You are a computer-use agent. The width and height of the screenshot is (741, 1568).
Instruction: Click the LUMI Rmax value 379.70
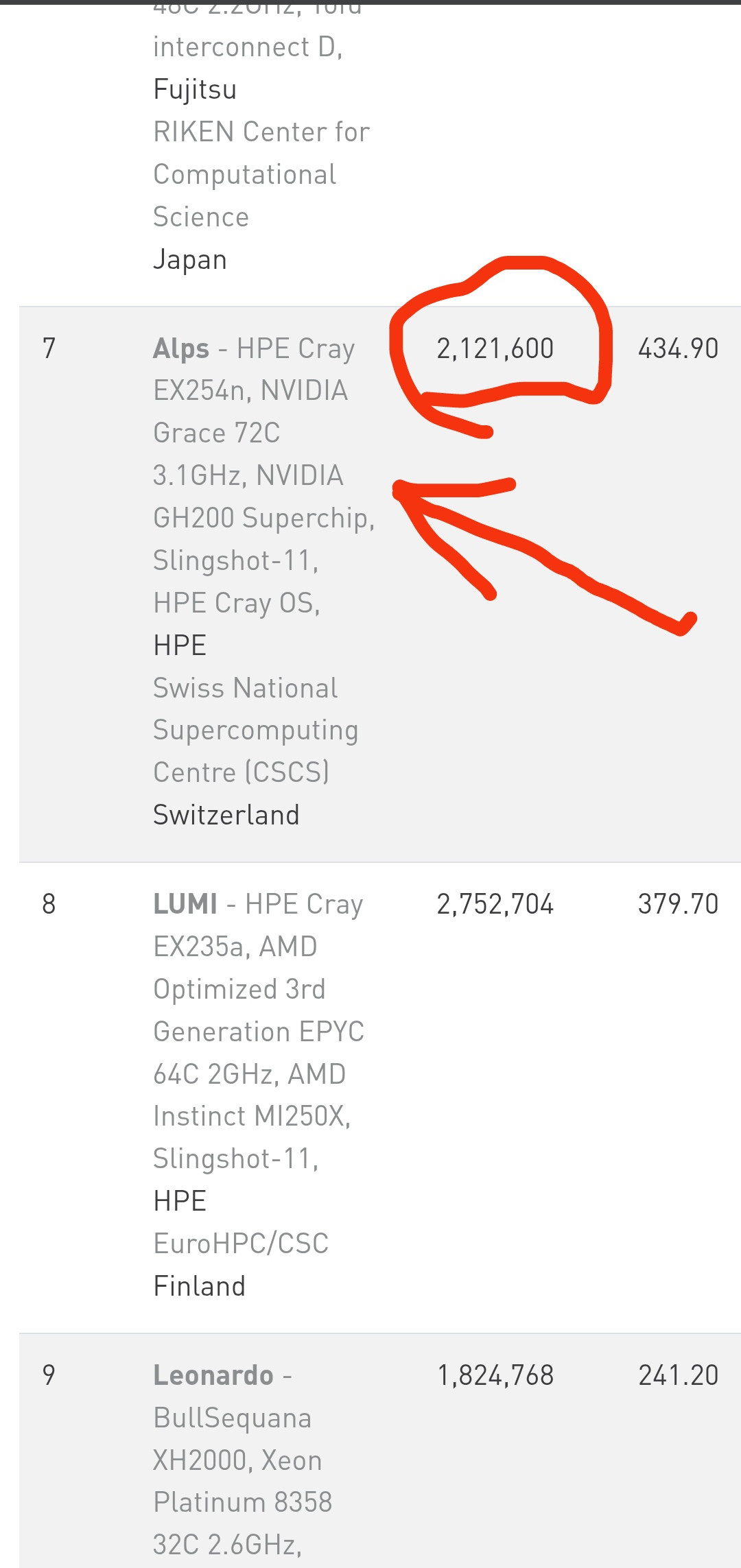click(x=678, y=904)
